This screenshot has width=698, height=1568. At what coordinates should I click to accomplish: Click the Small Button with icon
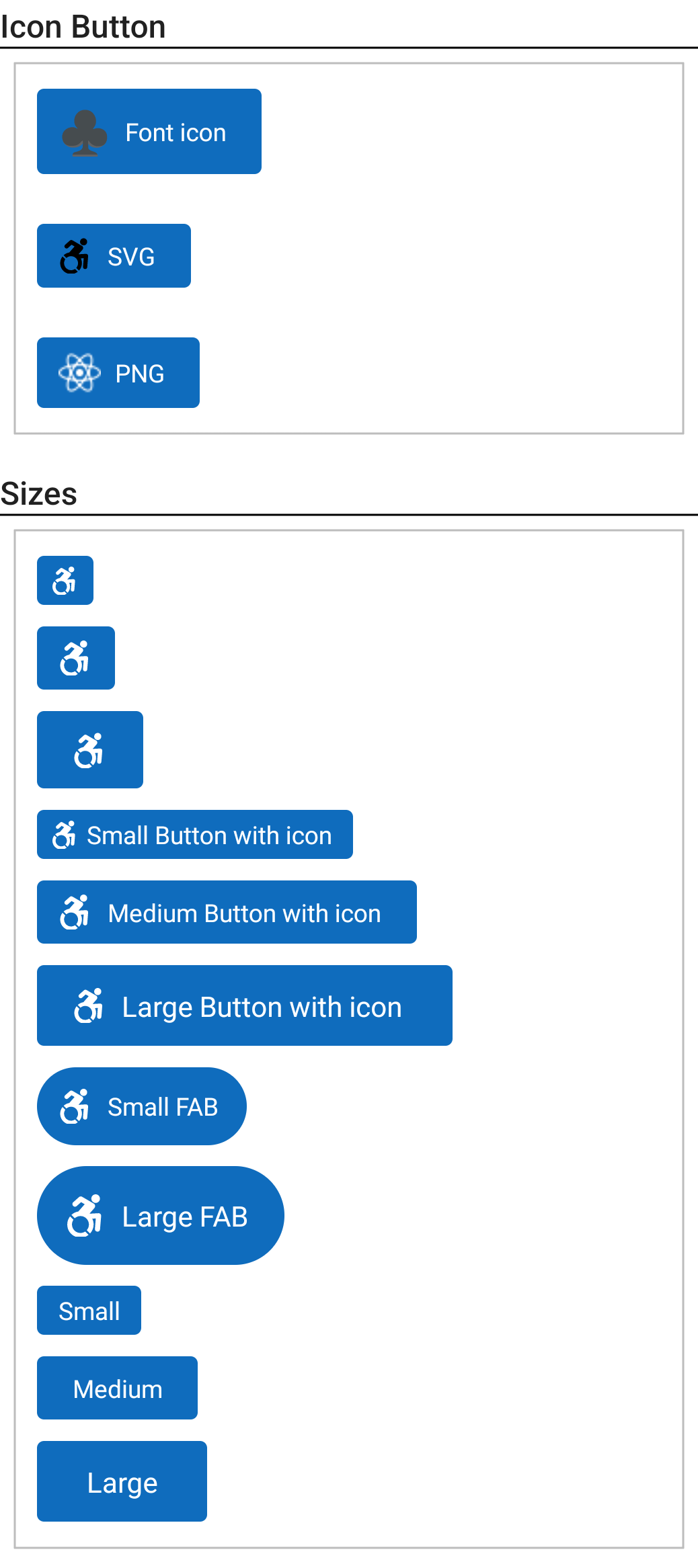pos(194,835)
